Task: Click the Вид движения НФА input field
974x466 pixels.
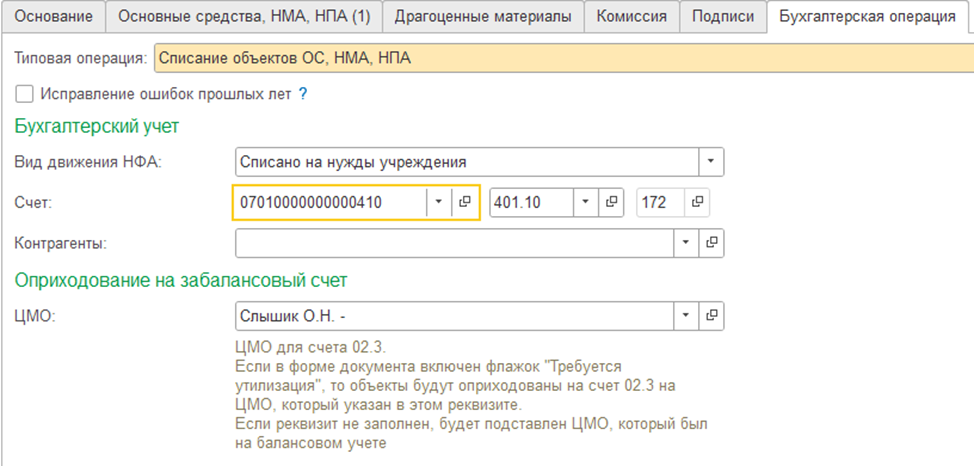Action: click(x=468, y=163)
